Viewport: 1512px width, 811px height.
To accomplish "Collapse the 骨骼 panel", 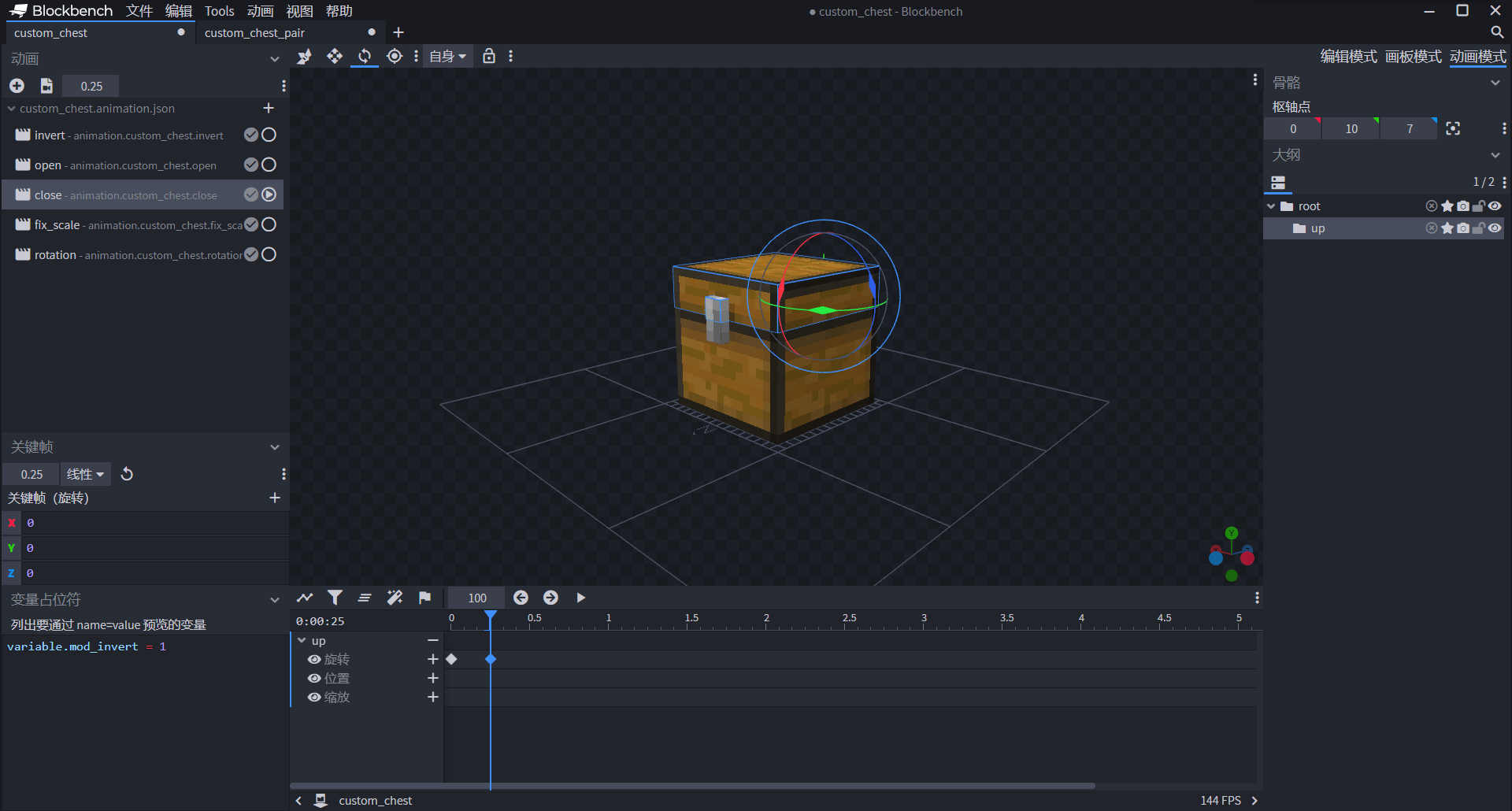I will 1495,83.
